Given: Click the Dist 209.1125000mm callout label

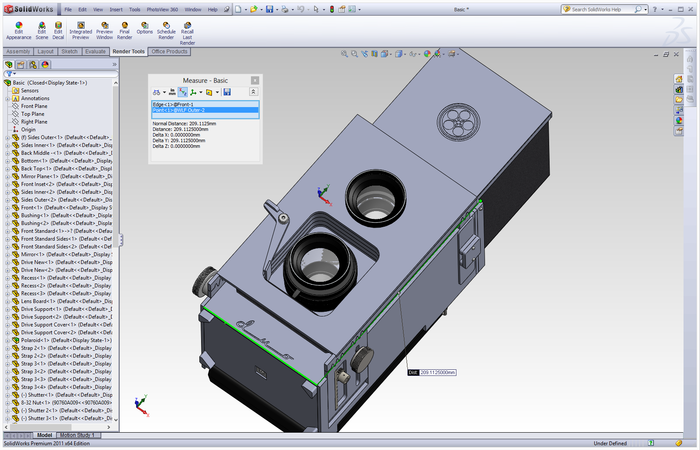Looking at the screenshot, I should (432, 372).
